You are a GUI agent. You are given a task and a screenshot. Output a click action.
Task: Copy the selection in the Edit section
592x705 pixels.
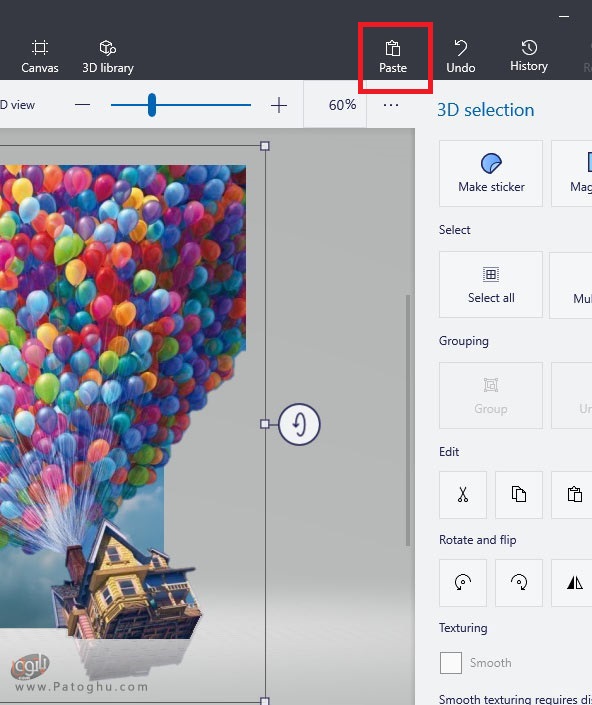pos(519,495)
